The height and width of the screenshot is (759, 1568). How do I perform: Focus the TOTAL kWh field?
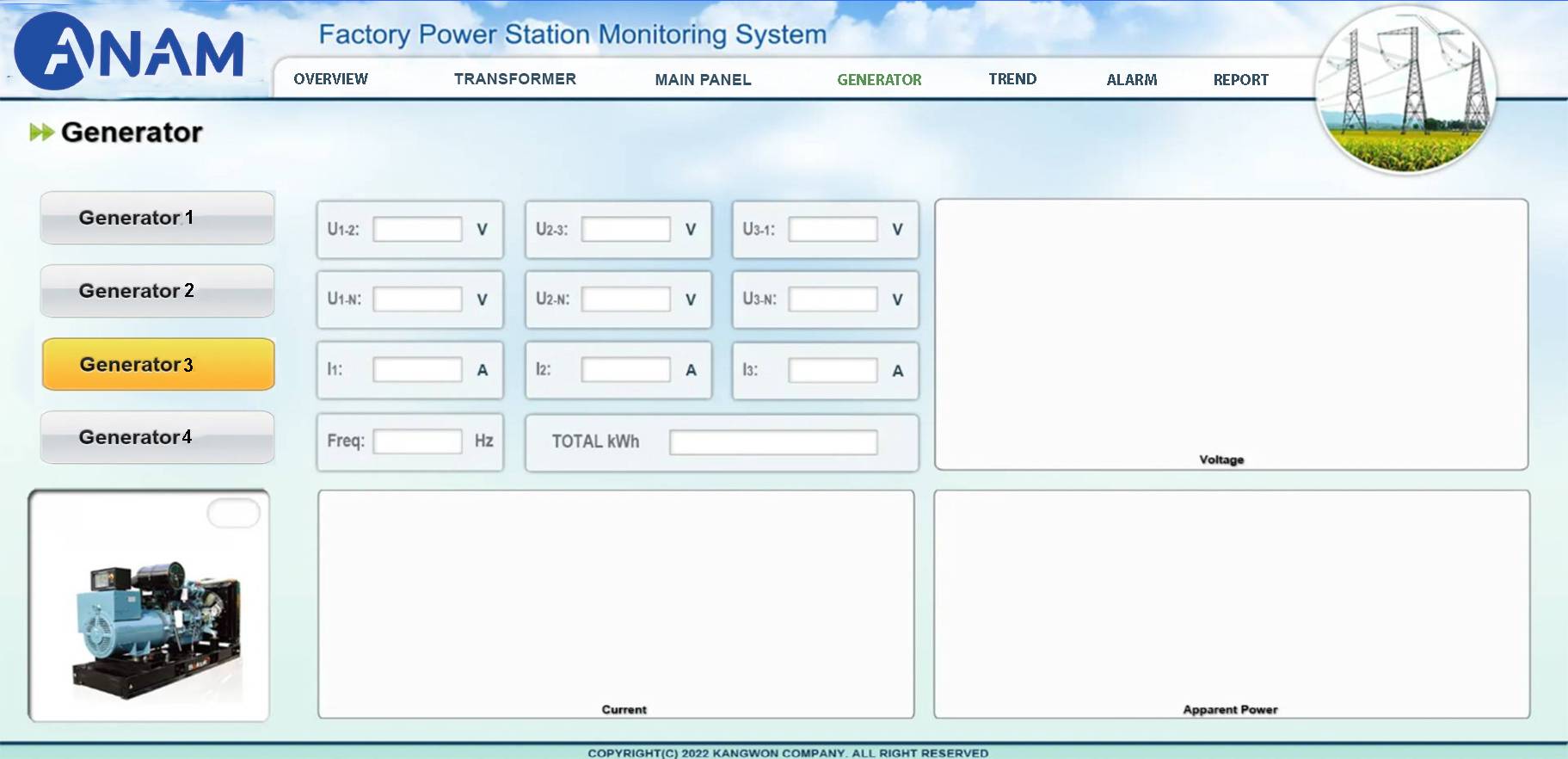772,442
